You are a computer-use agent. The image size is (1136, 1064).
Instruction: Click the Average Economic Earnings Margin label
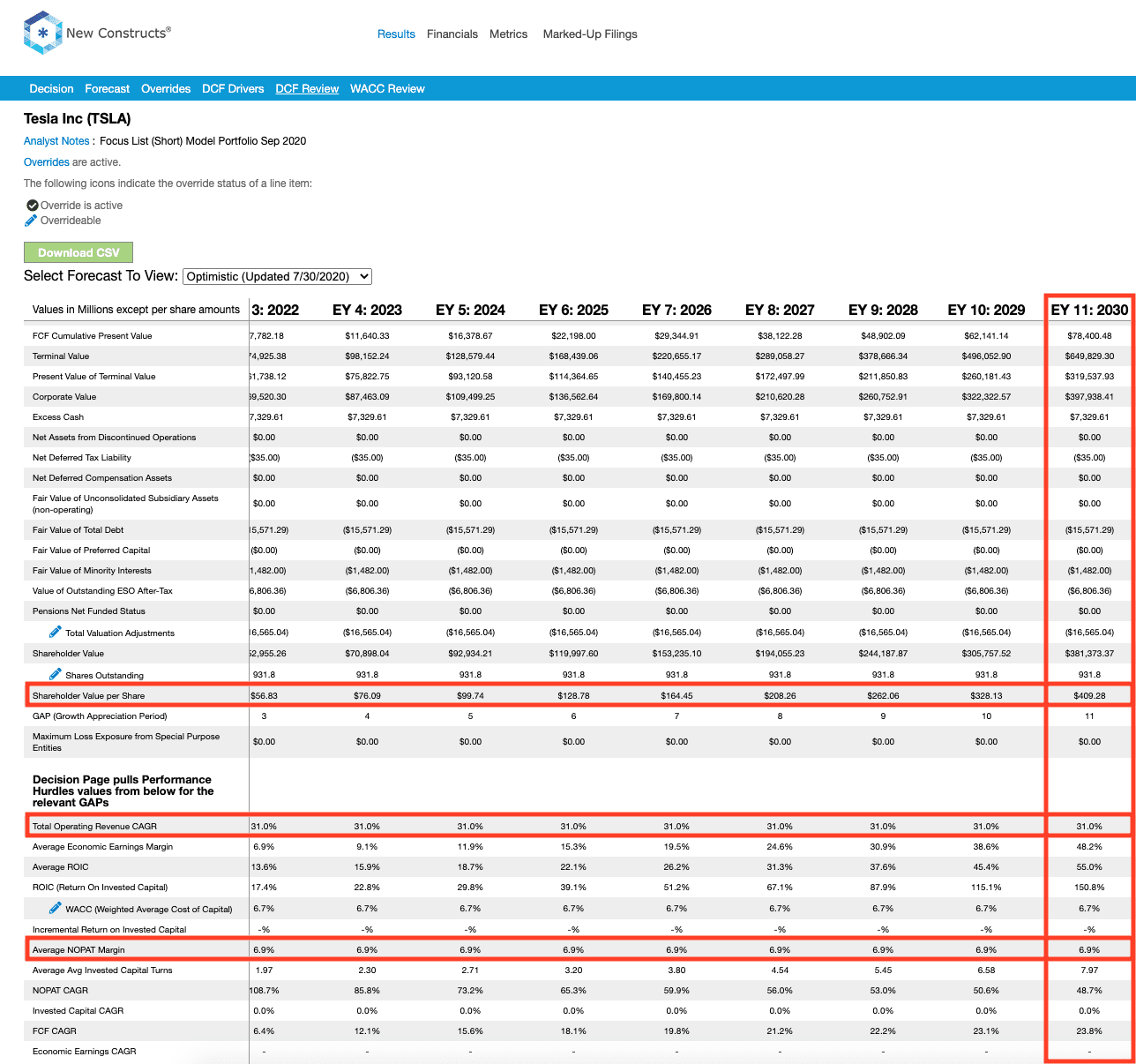[103, 846]
